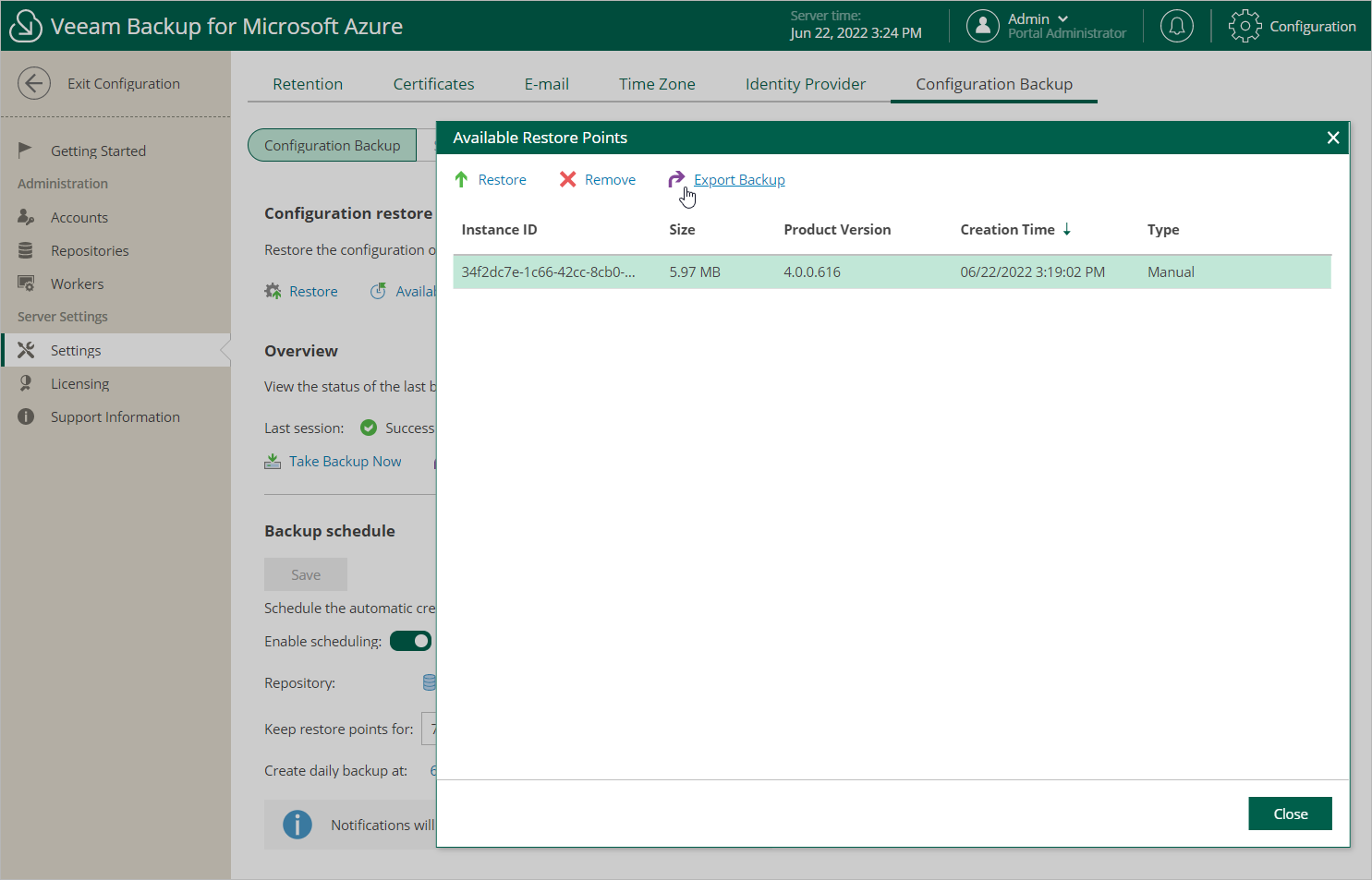This screenshot has height=880, width=1372.
Task: Click the Close button in dialog
Action: pyautogui.click(x=1290, y=814)
